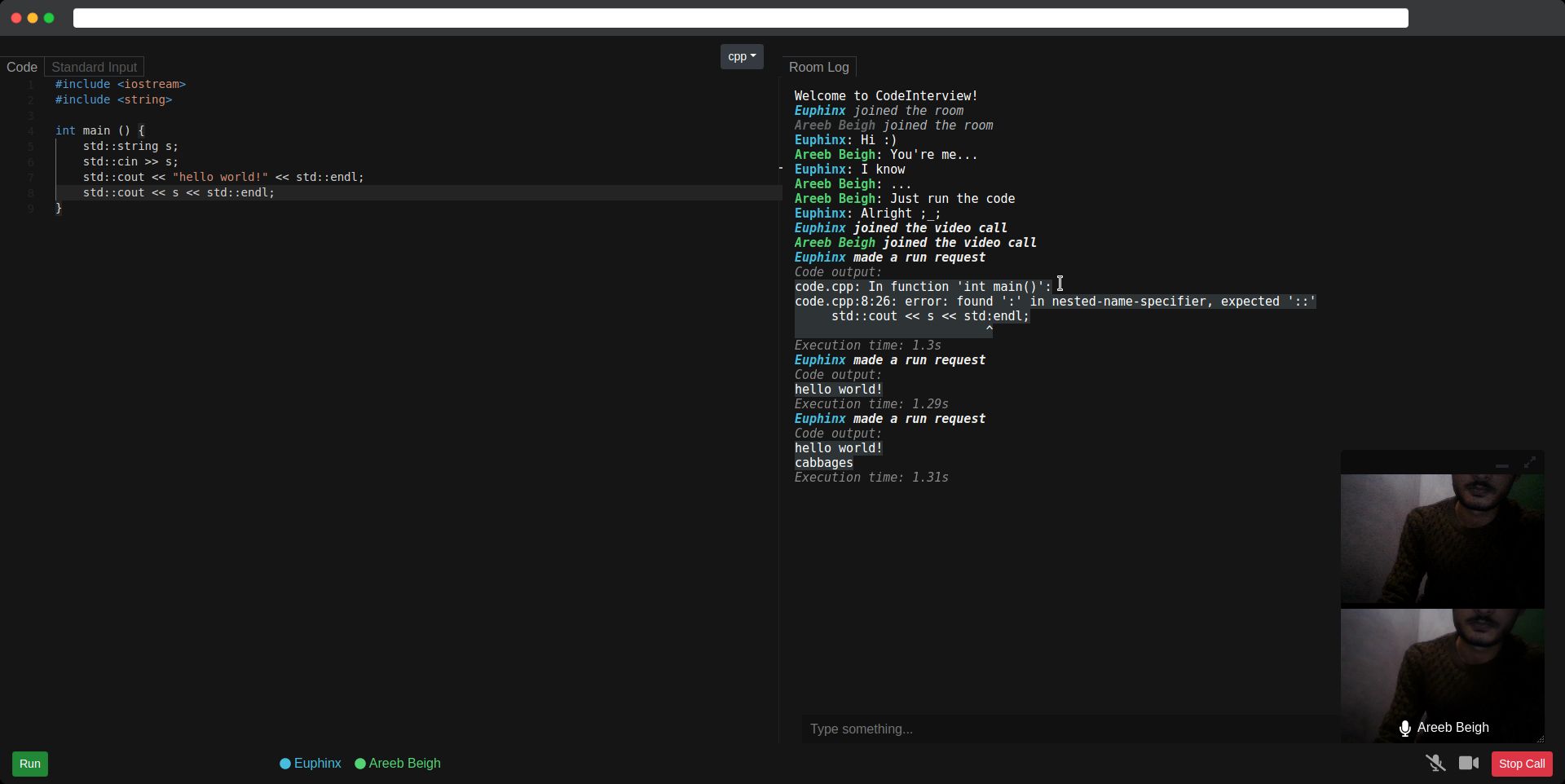Click the Type something chat input
Screen dimensions: 1565x784
point(1070,729)
